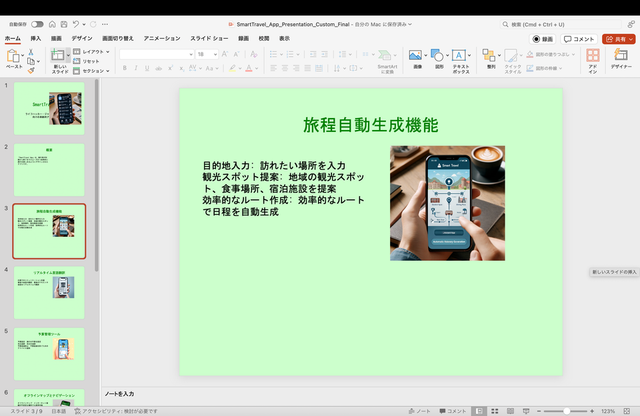Screen dimensions: 640x416
Task: Switch to the デザイン ribbon tab
Action: click(82, 38)
